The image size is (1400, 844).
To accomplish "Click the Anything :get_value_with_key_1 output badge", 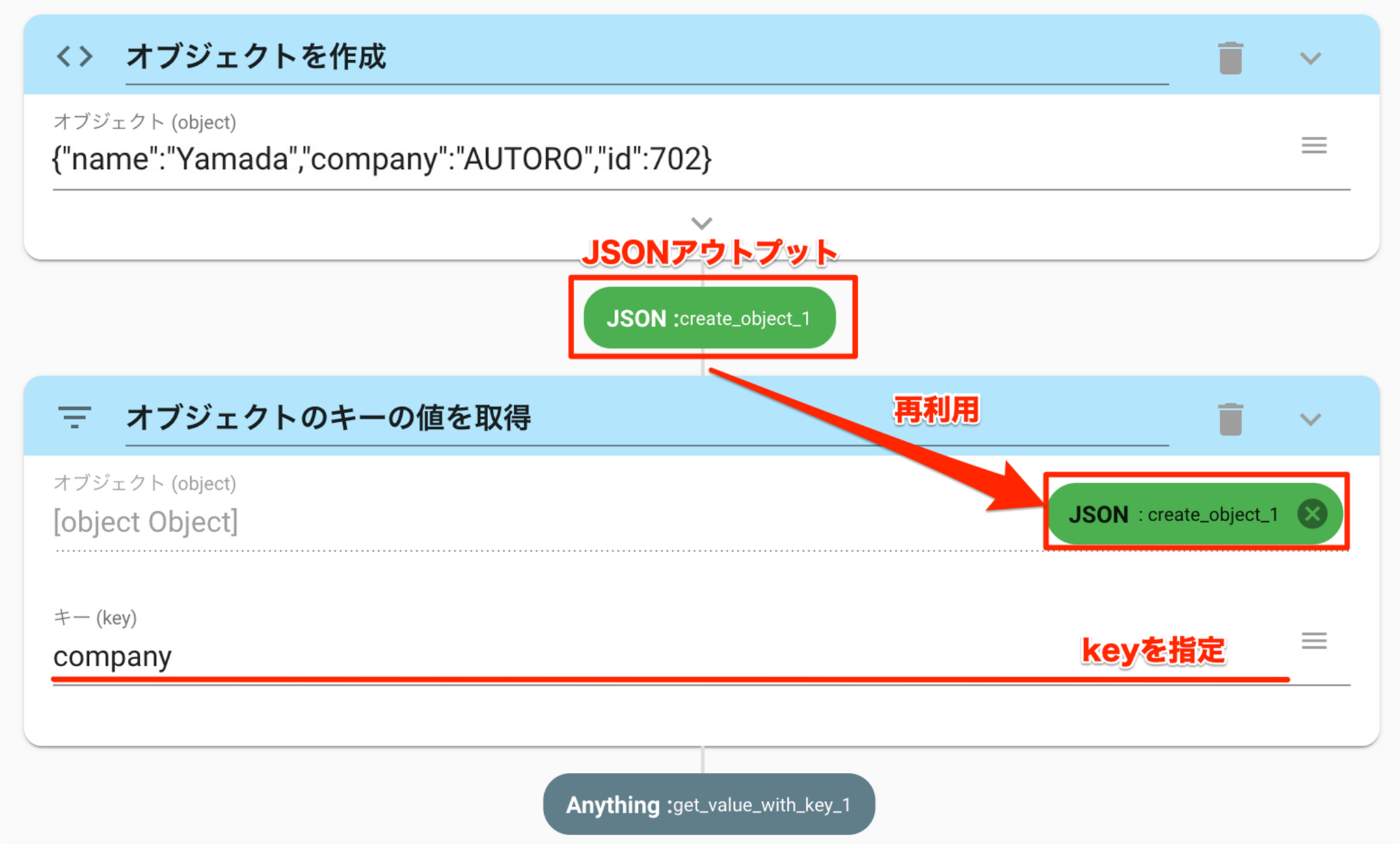I will [709, 804].
